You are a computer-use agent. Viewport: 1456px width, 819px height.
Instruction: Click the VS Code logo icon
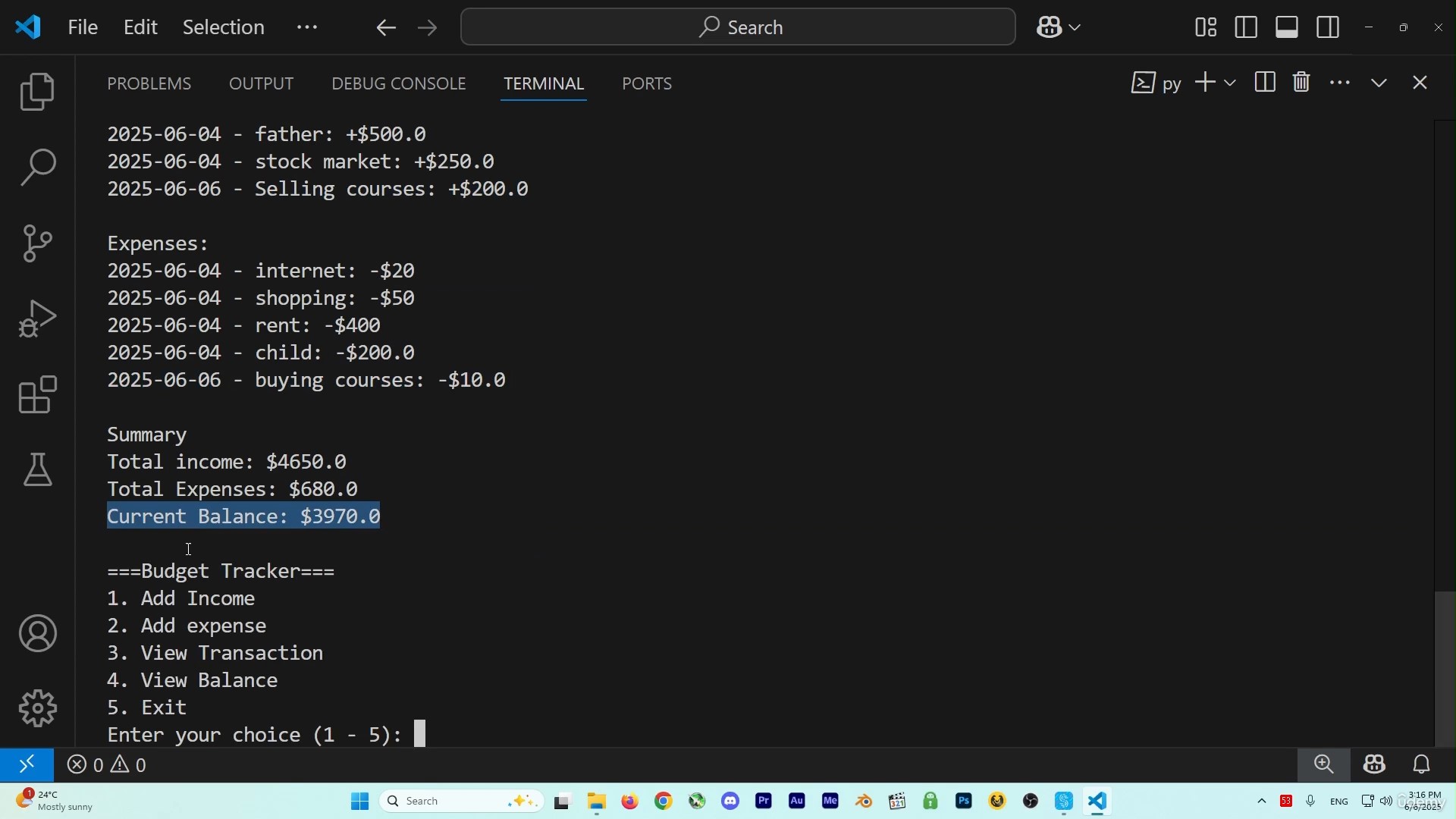coord(28,27)
